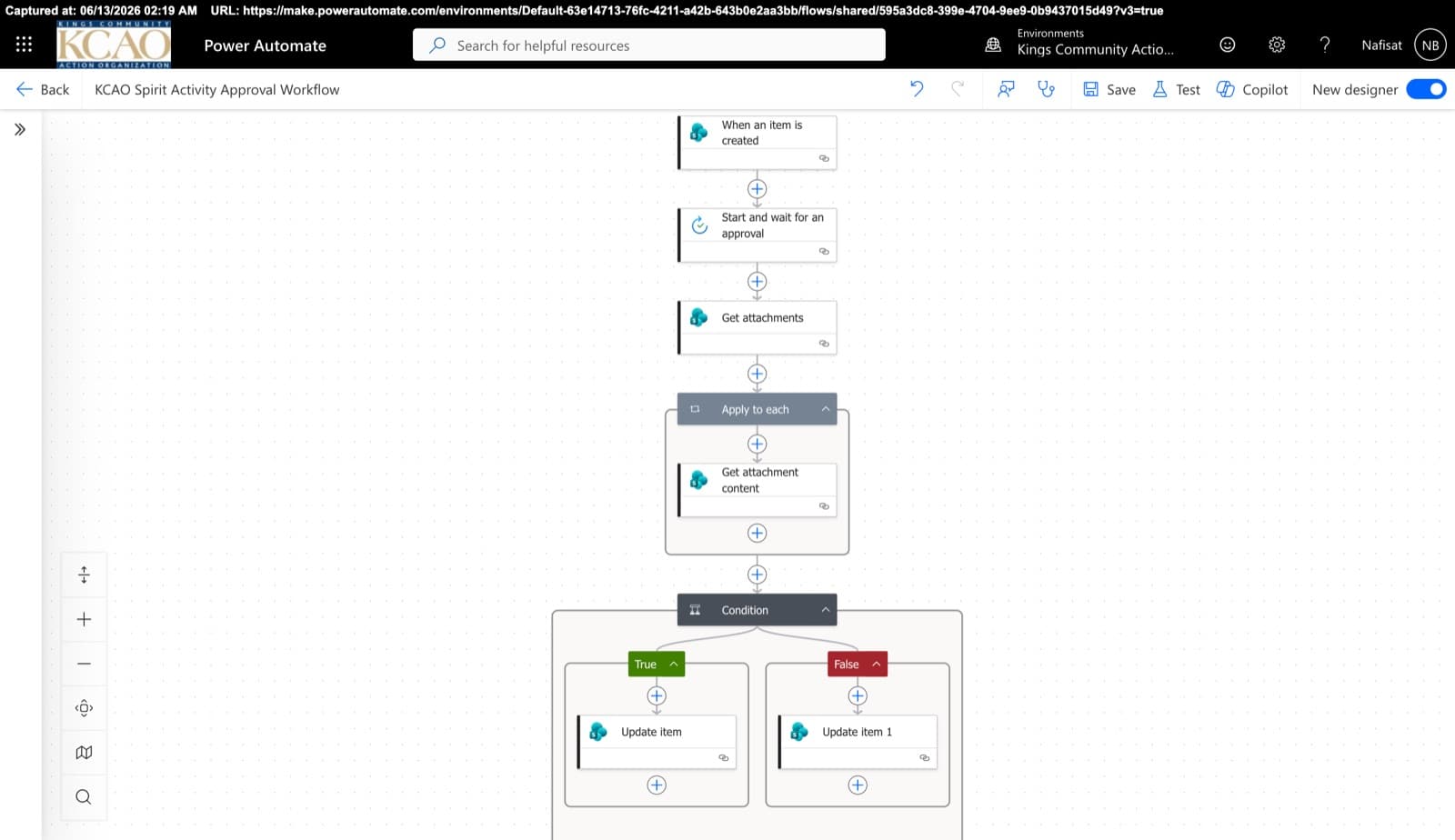Add action at top of Apply to each

point(757,444)
